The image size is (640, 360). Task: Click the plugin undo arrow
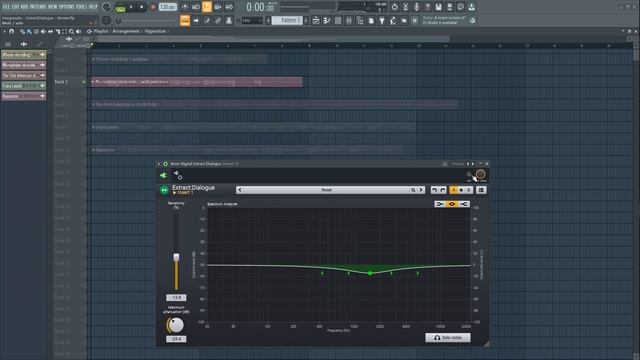[435, 190]
